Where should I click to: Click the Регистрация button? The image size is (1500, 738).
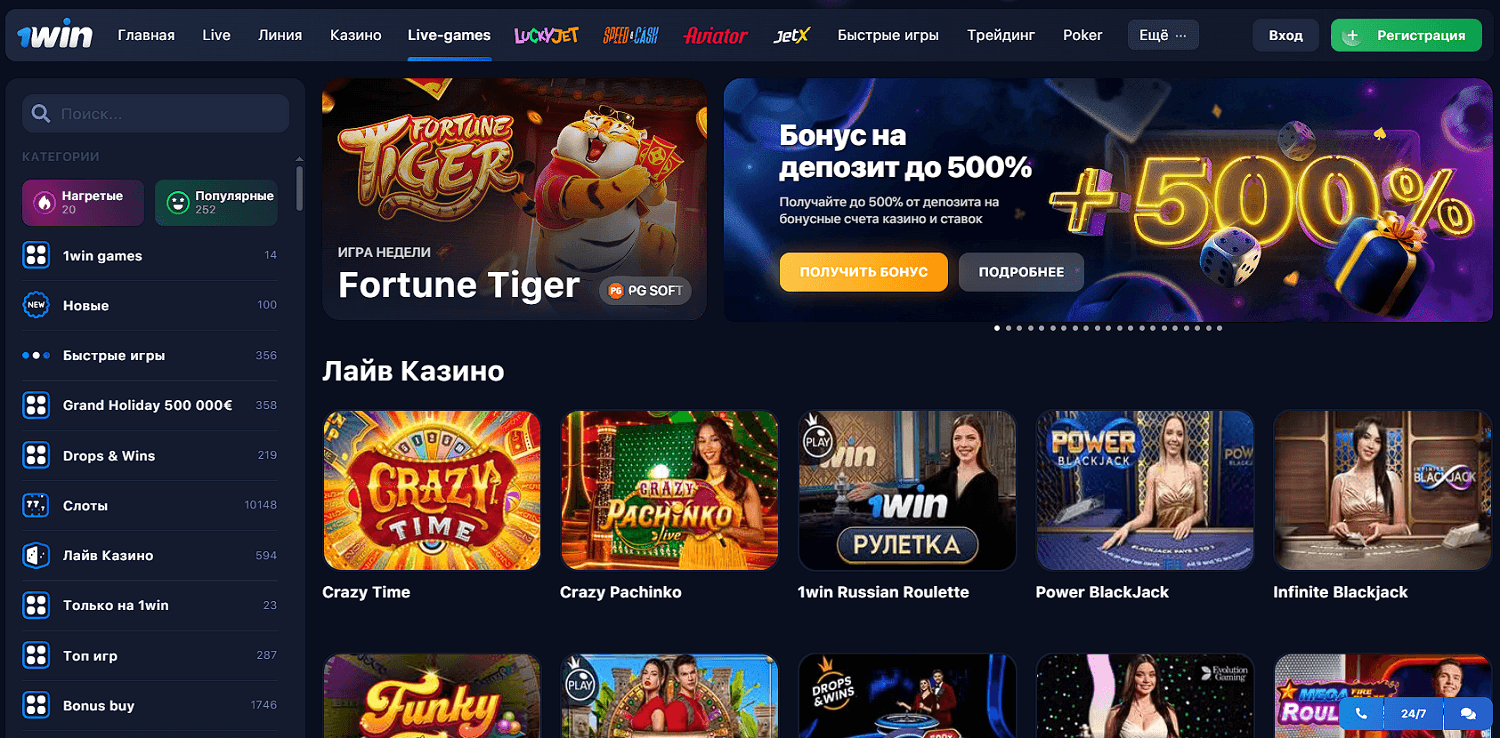[1406, 35]
